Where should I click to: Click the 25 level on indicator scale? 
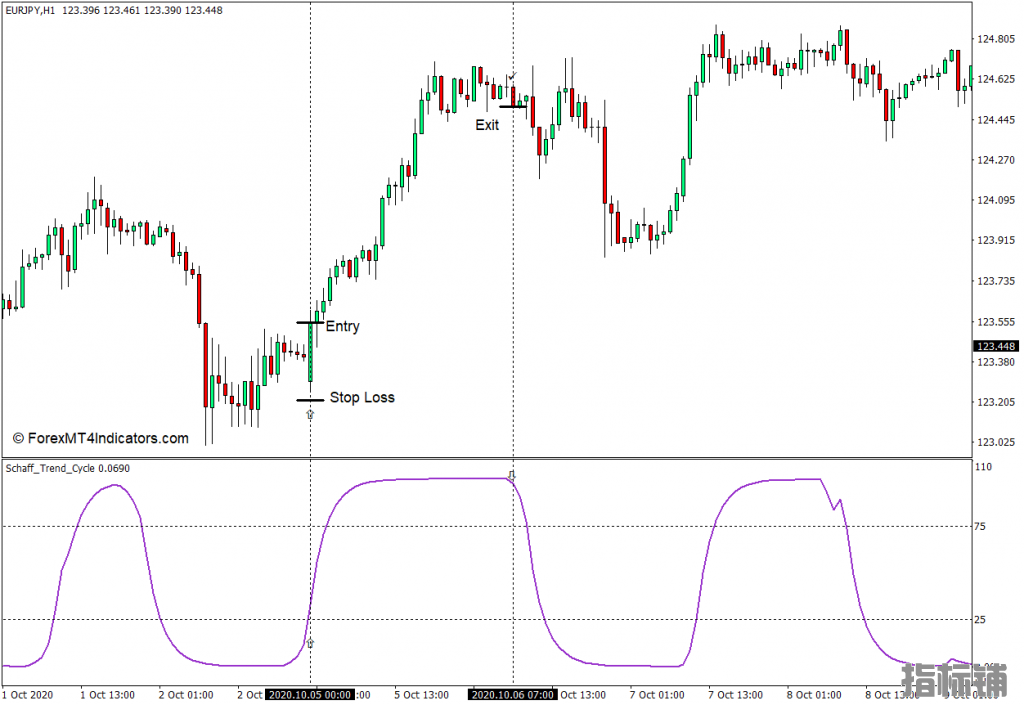click(983, 620)
